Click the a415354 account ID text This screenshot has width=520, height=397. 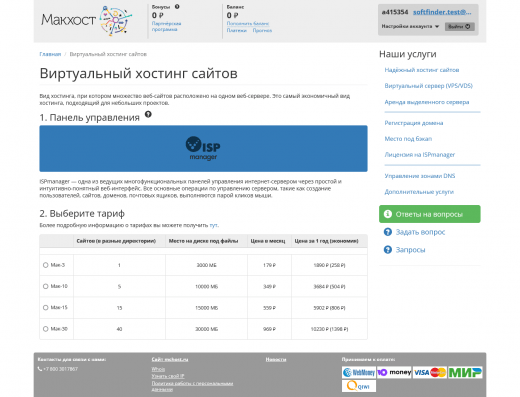coord(395,12)
